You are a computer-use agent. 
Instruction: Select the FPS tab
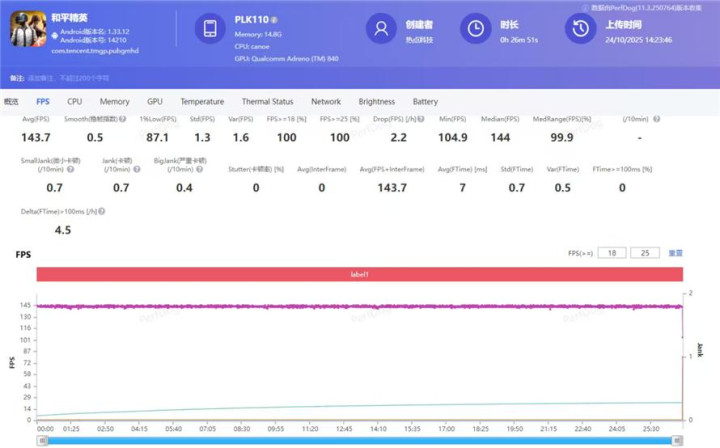pos(43,101)
